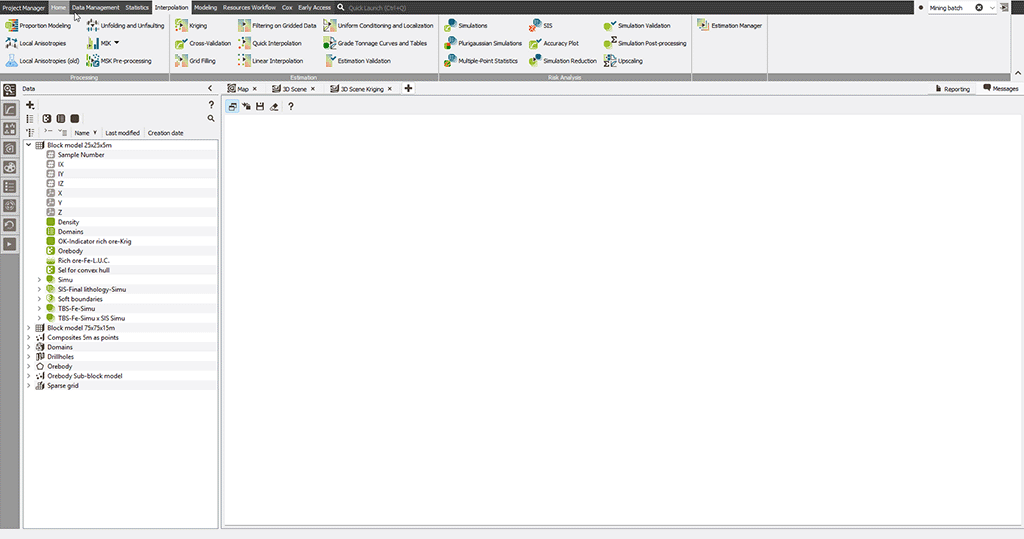This screenshot has width=1024, height=539.
Task: Expand the Simu tree node
Action: click(39, 280)
